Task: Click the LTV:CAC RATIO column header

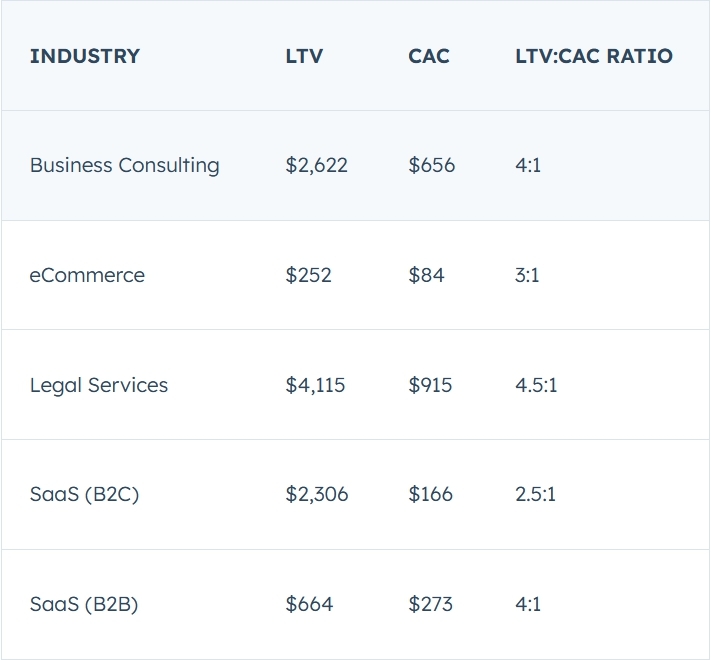Action: click(x=594, y=56)
